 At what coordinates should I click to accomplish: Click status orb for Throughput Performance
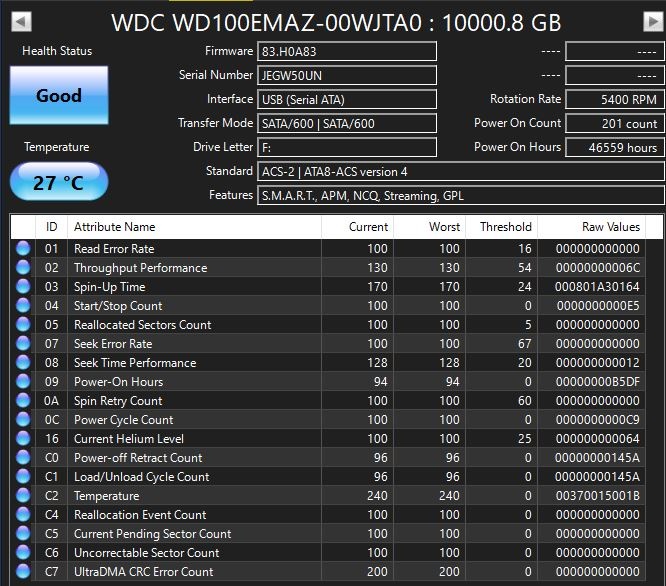pos(23,267)
